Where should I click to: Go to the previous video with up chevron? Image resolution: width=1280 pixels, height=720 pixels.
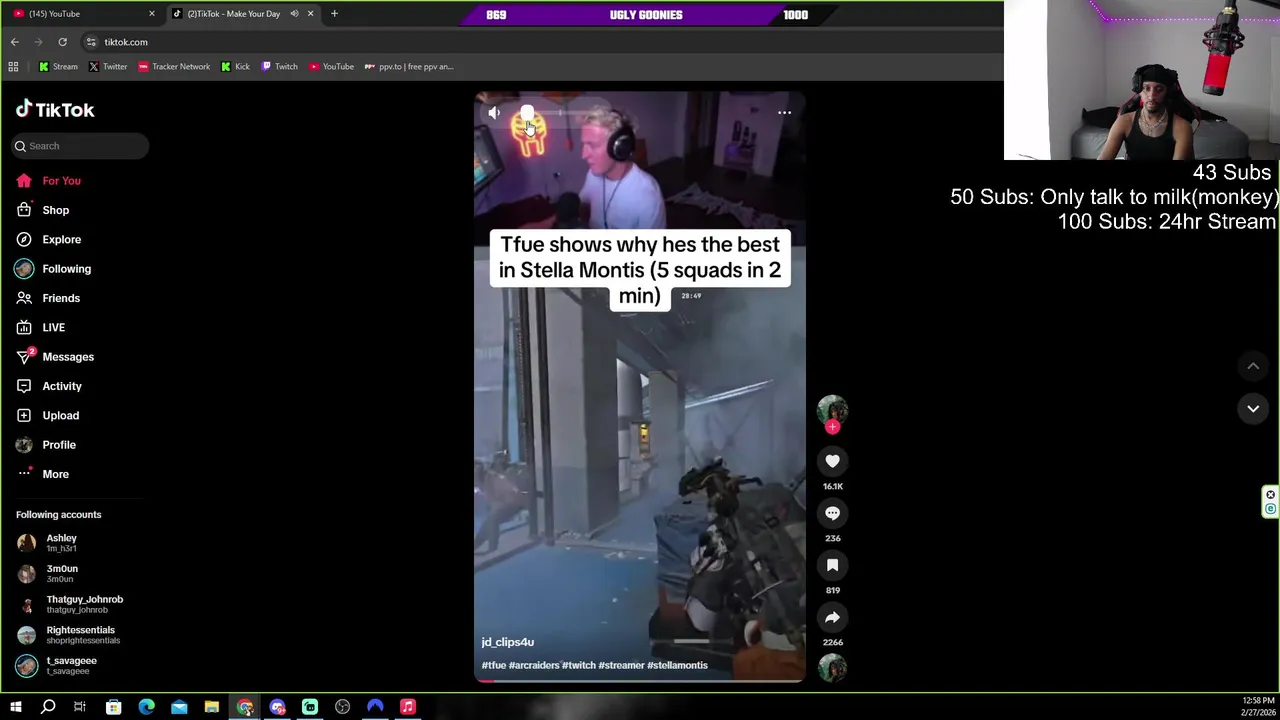point(1253,366)
